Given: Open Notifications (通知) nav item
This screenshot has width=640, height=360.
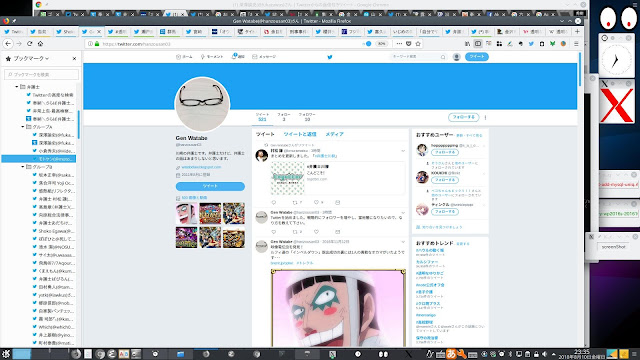Looking at the screenshot, I should click(x=238, y=57).
